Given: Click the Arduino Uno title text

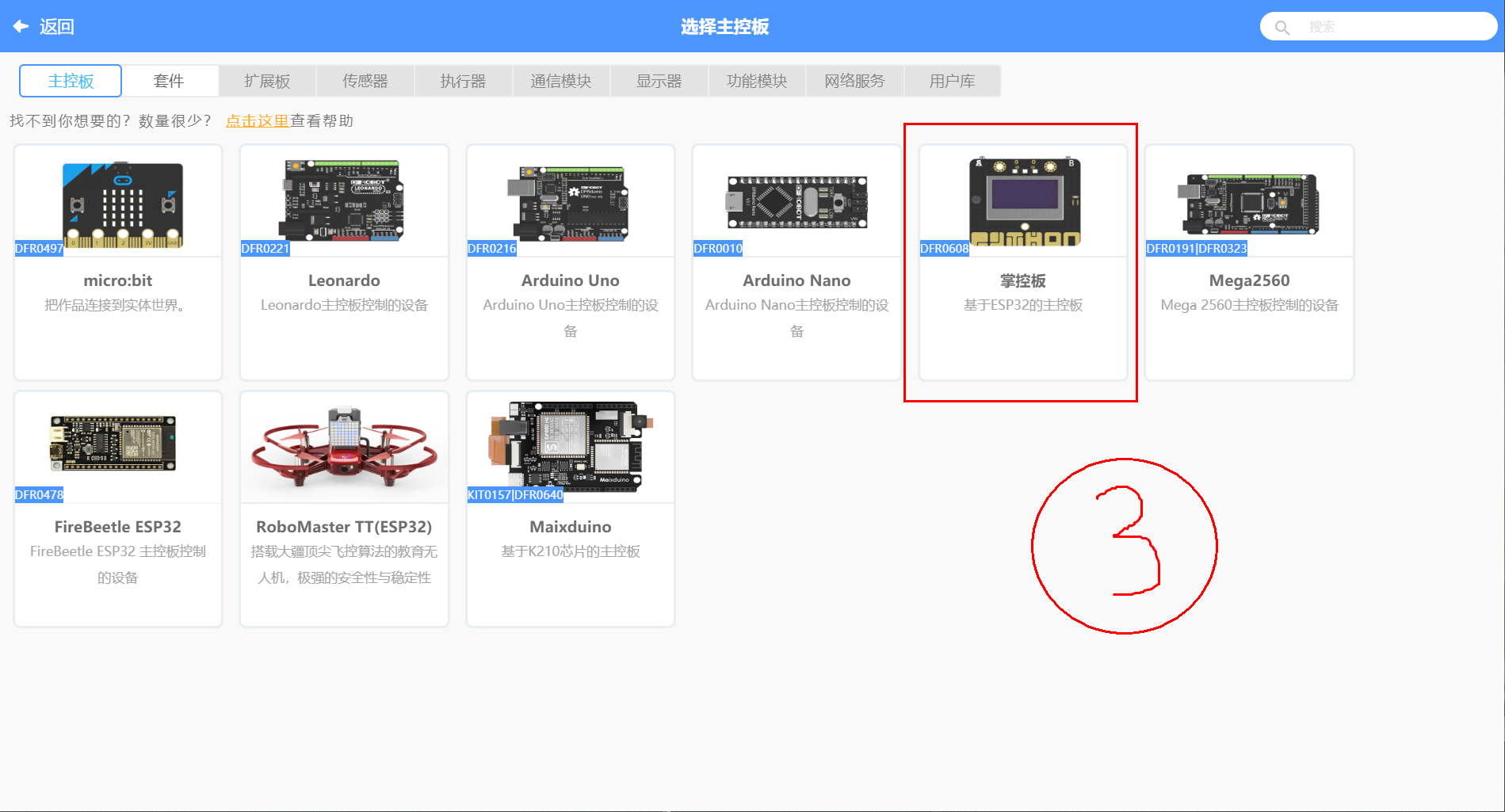Looking at the screenshot, I should [x=571, y=280].
